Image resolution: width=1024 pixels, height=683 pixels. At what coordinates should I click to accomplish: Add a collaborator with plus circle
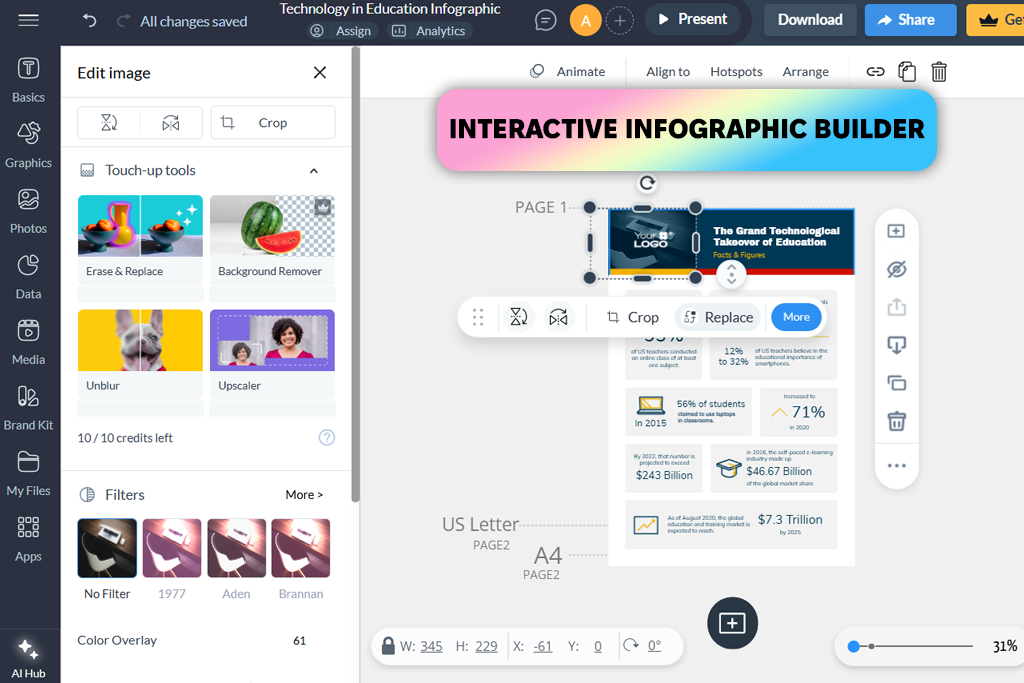(x=620, y=21)
